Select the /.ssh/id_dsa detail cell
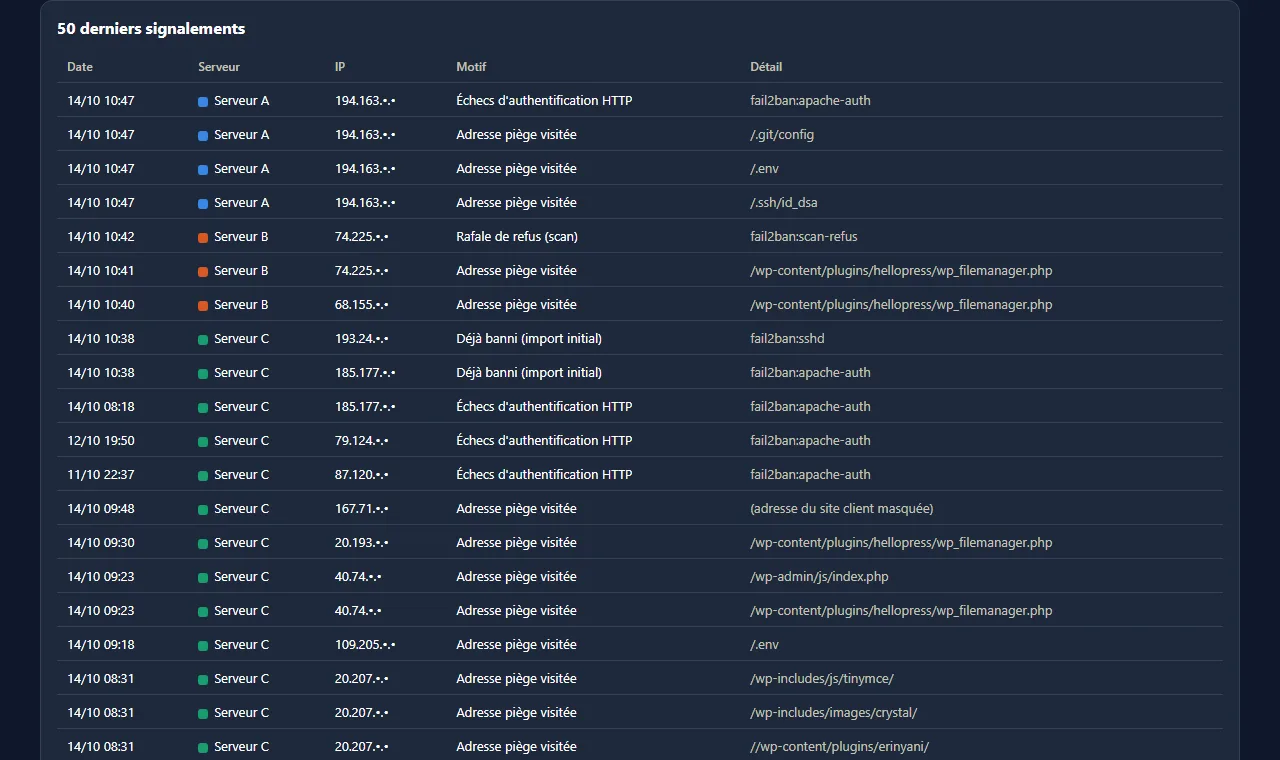This screenshot has width=1280, height=760. 784,203
